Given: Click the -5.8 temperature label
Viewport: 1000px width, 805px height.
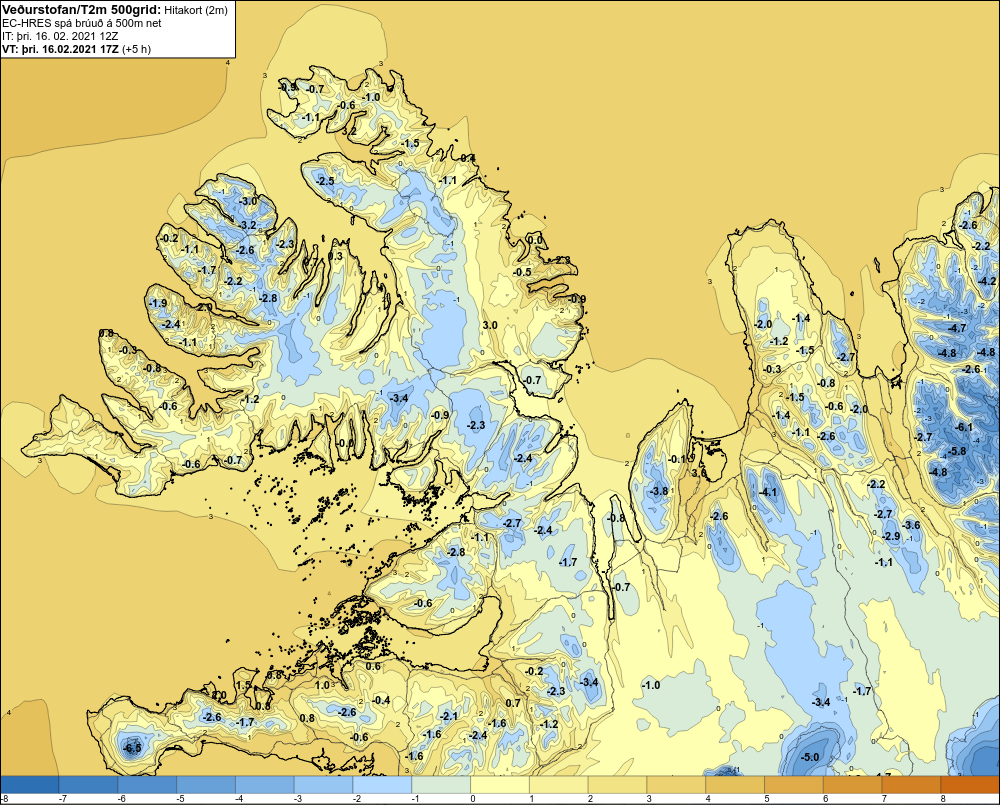Looking at the screenshot, I should pos(957,451).
